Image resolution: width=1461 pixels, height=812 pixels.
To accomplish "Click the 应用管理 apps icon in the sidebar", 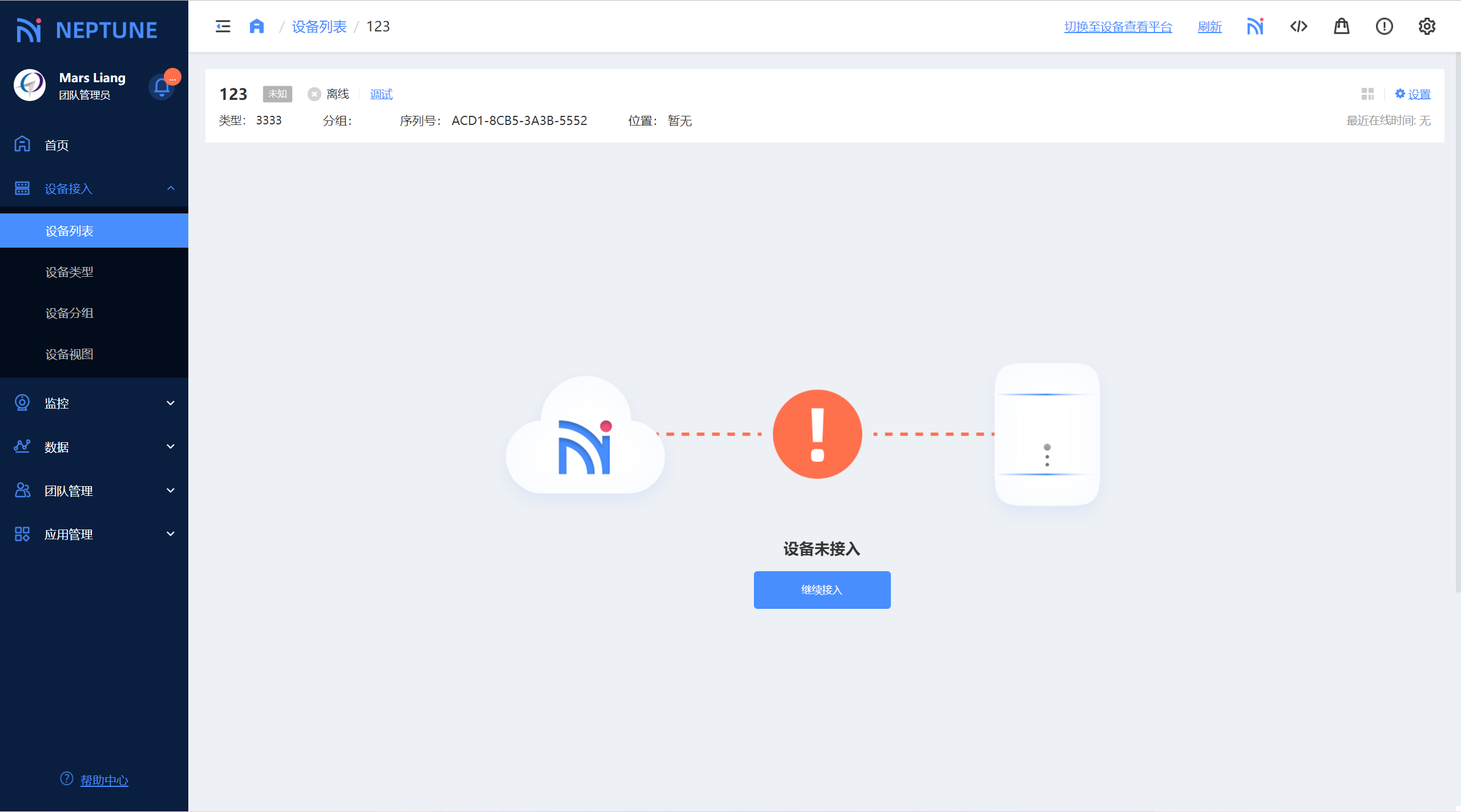I will (22, 534).
